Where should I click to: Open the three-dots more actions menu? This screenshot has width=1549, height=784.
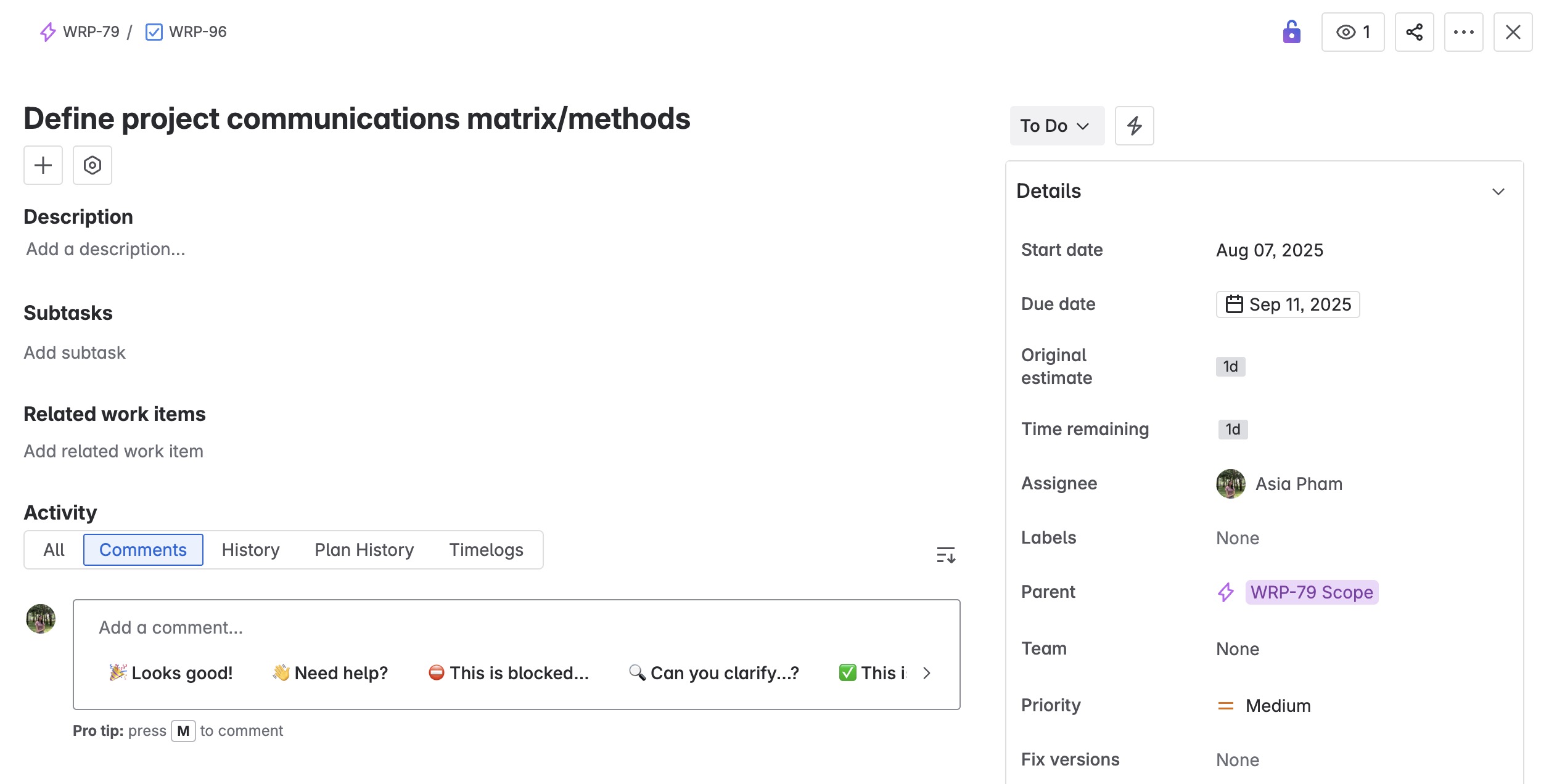pos(1463,32)
